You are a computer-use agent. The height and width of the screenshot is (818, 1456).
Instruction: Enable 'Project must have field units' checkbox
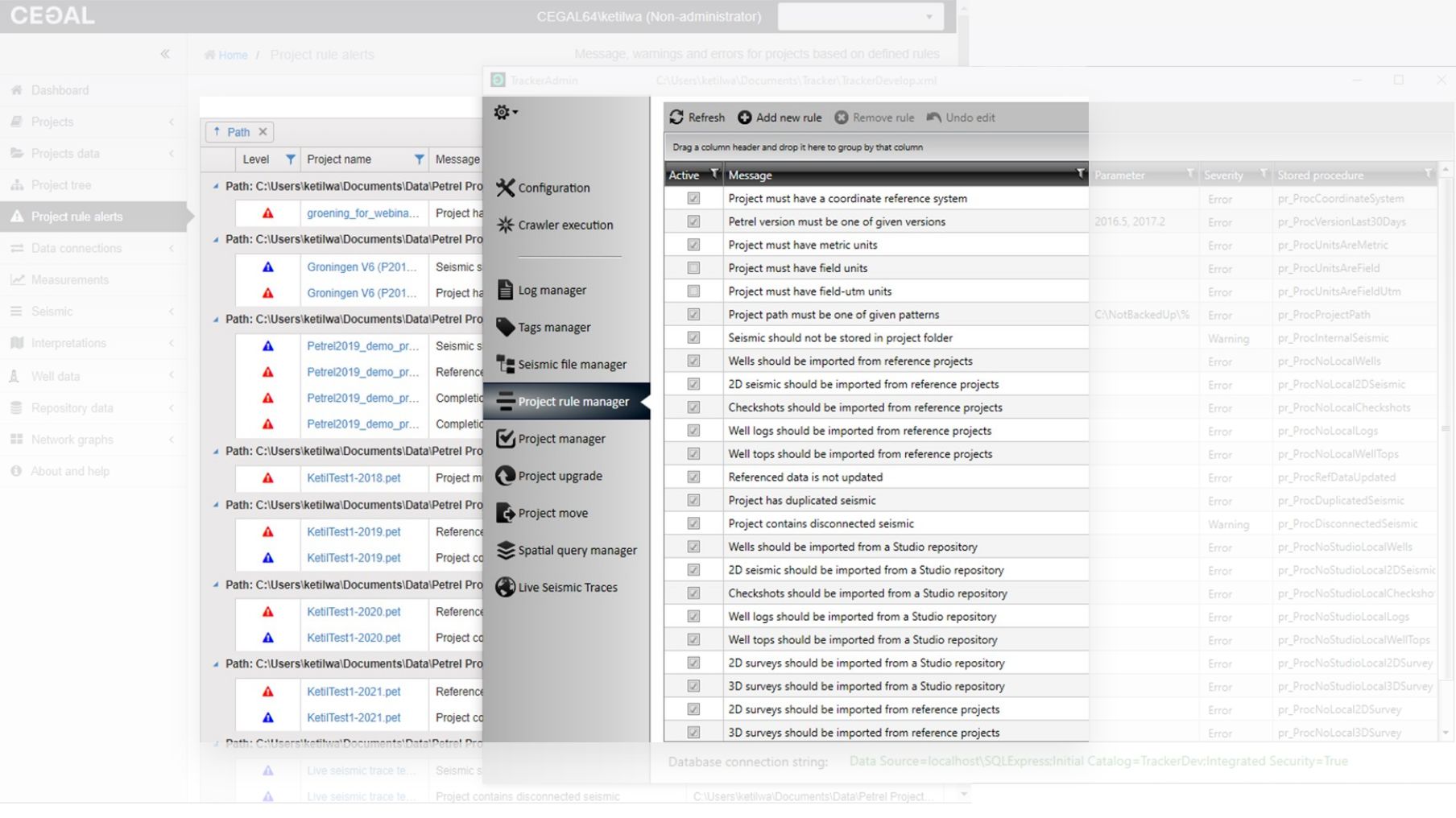[693, 268]
